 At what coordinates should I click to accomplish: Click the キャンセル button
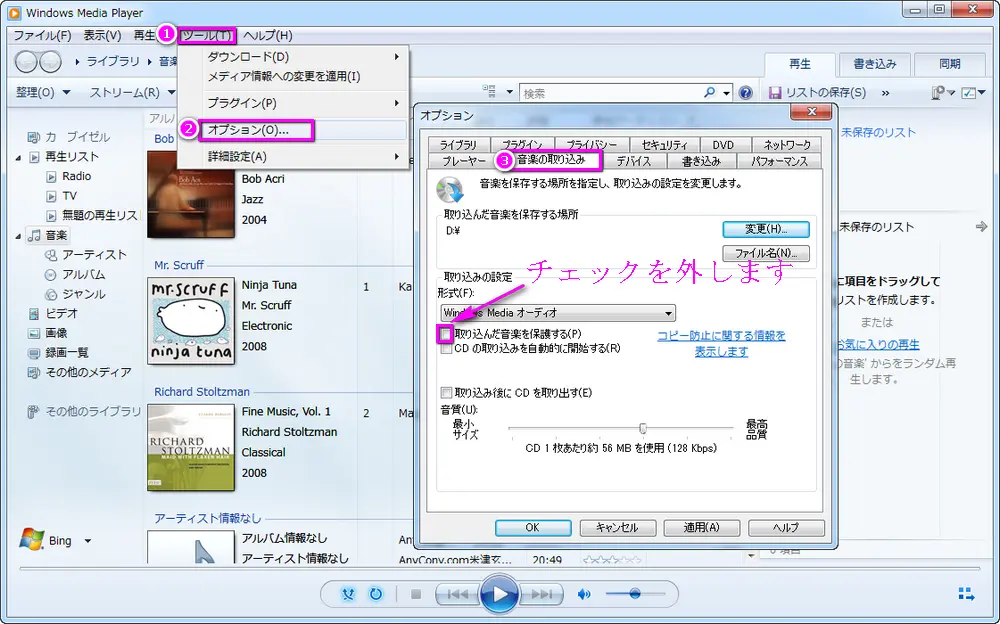[617, 528]
